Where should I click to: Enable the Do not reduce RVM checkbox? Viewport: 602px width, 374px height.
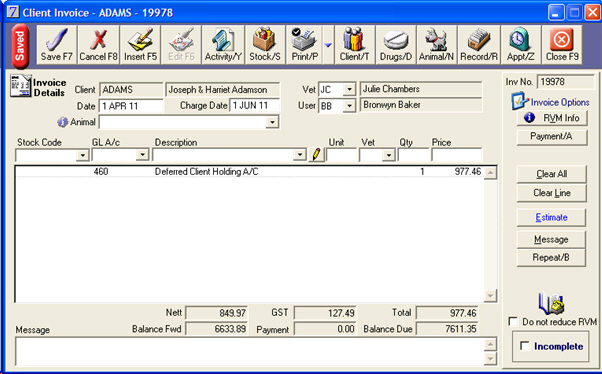pos(513,321)
